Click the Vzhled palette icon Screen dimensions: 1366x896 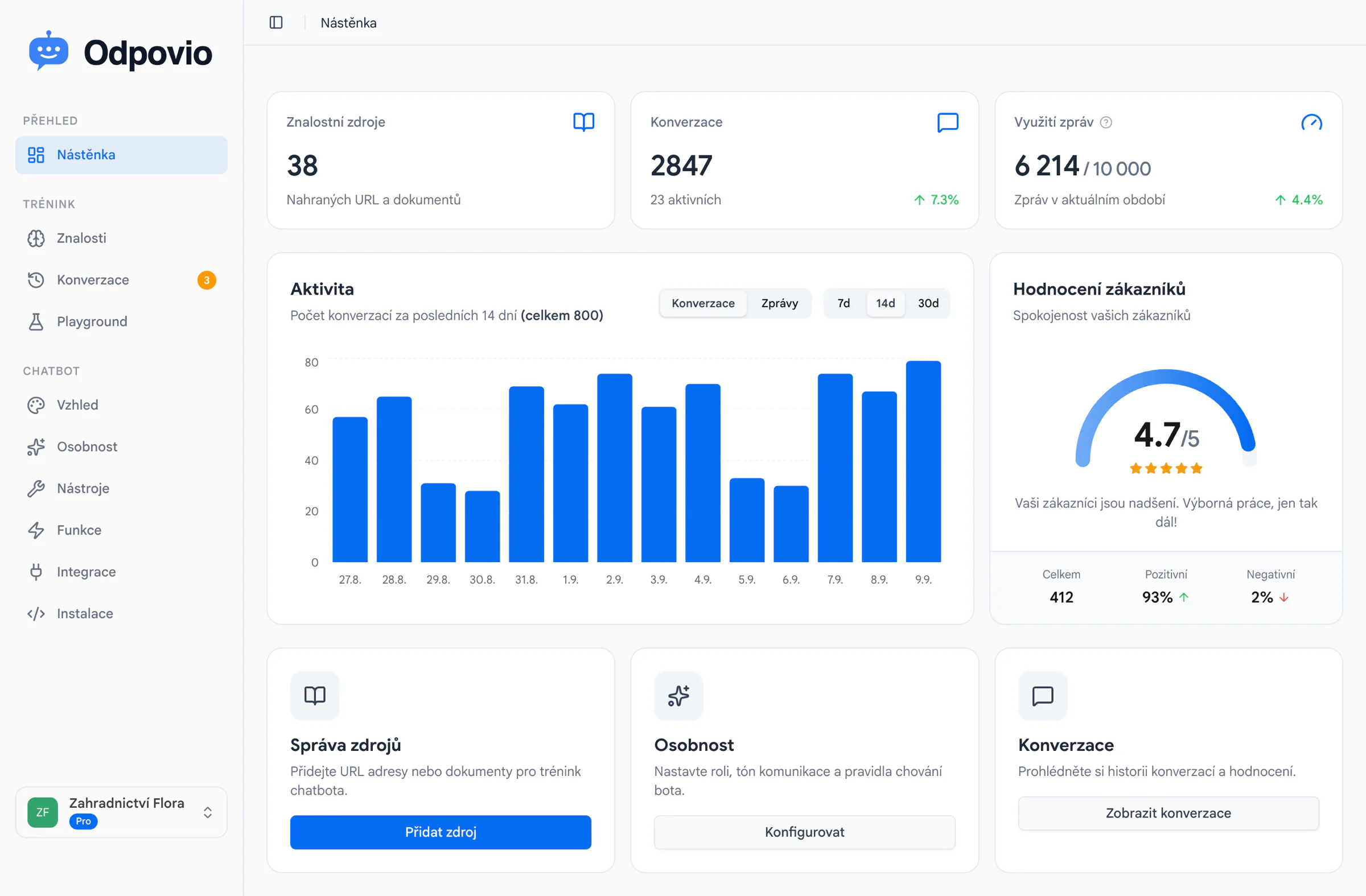(x=36, y=405)
